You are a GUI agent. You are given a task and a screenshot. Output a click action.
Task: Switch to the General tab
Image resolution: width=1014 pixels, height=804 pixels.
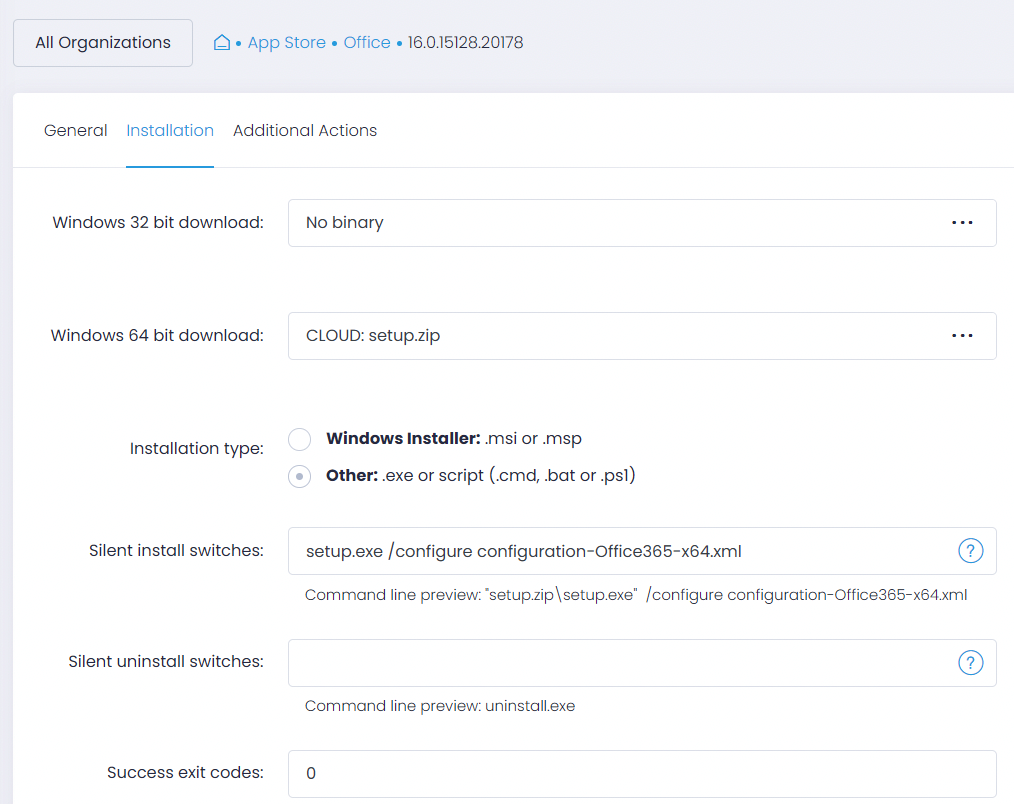coord(75,130)
